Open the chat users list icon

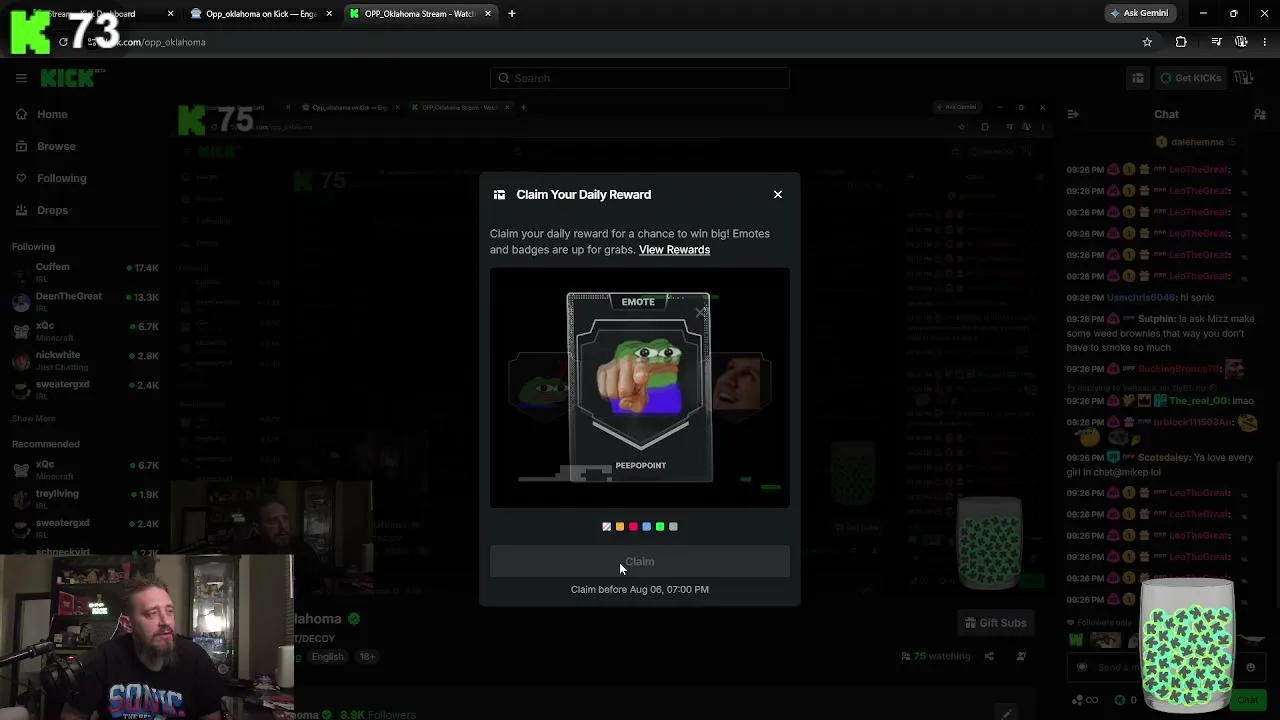[1259, 114]
